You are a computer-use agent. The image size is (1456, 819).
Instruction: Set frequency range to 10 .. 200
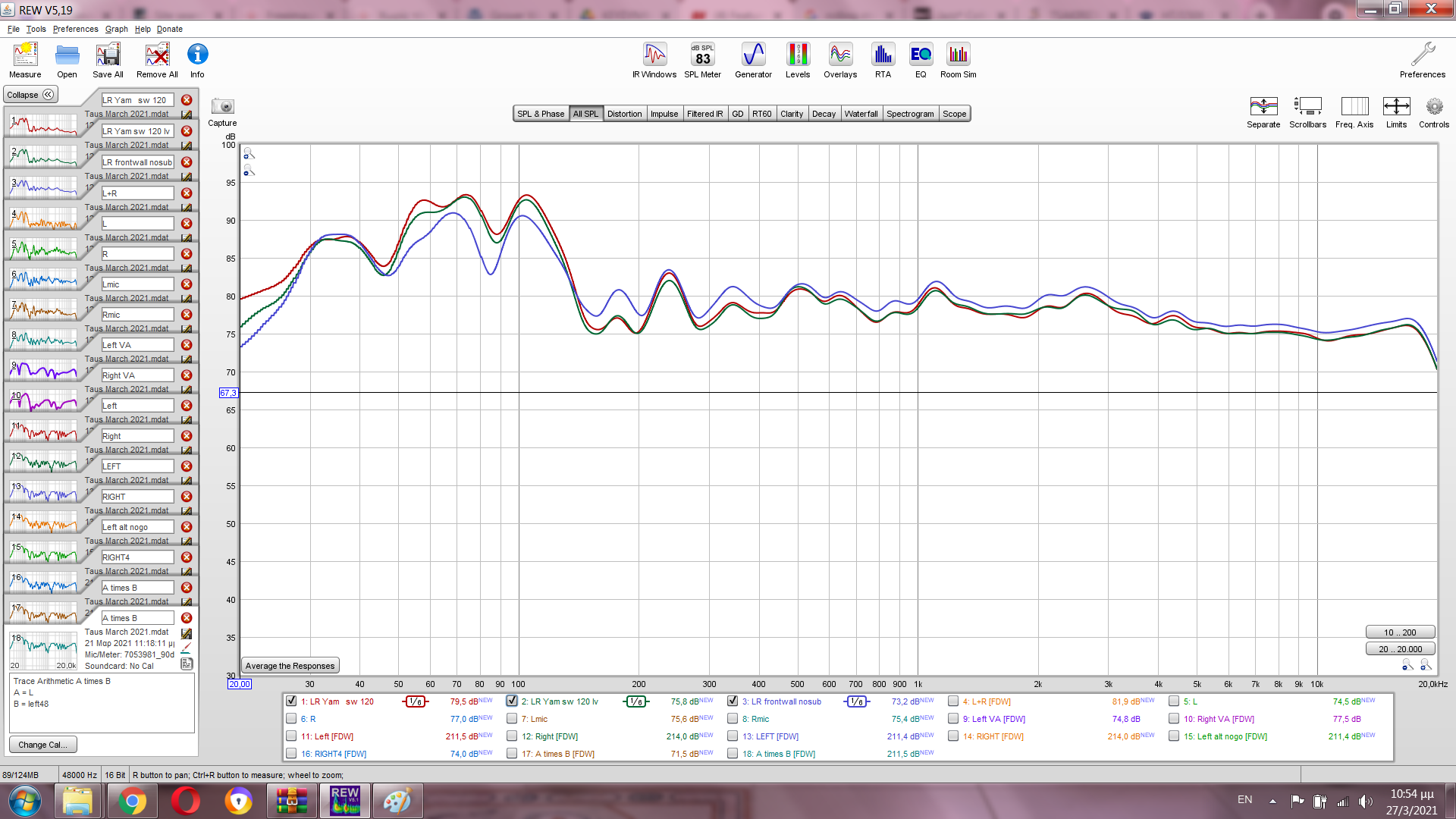click(1399, 632)
